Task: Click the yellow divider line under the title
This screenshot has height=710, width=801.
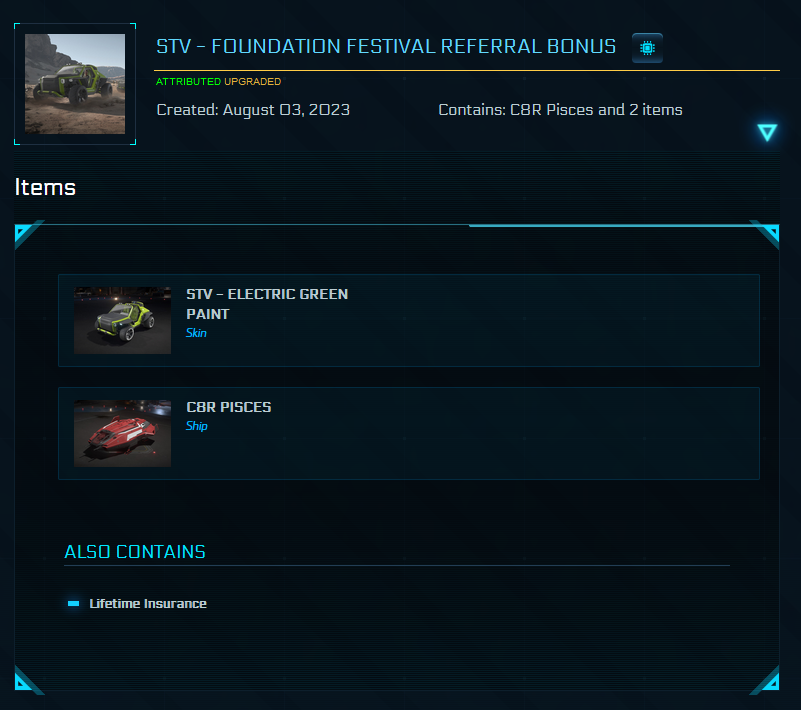Action: point(465,68)
